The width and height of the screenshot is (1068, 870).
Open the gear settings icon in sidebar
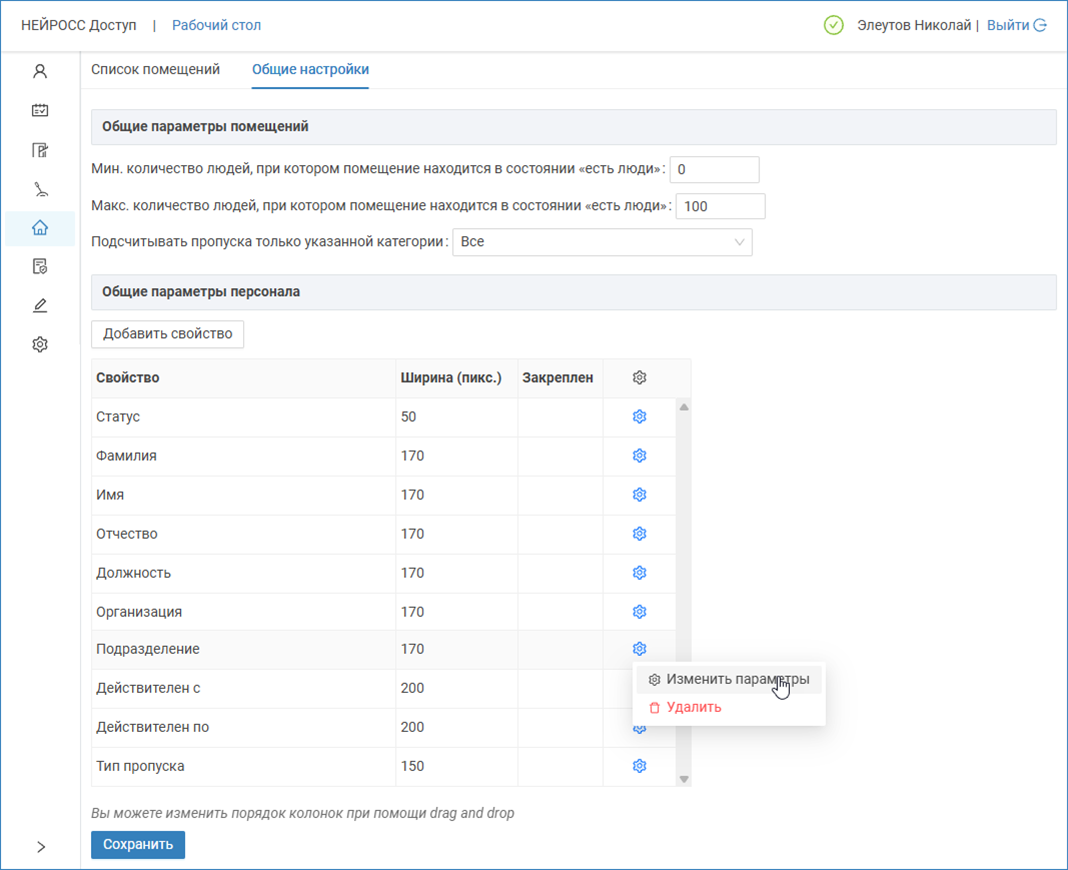pos(40,345)
